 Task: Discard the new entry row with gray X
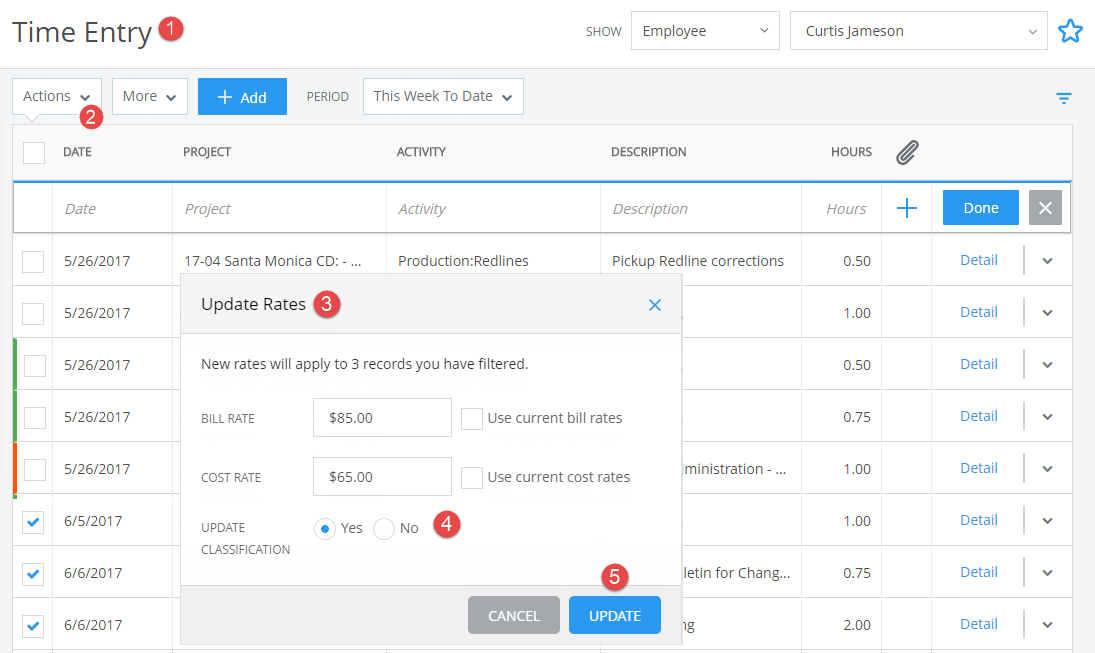pos(1045,207)
